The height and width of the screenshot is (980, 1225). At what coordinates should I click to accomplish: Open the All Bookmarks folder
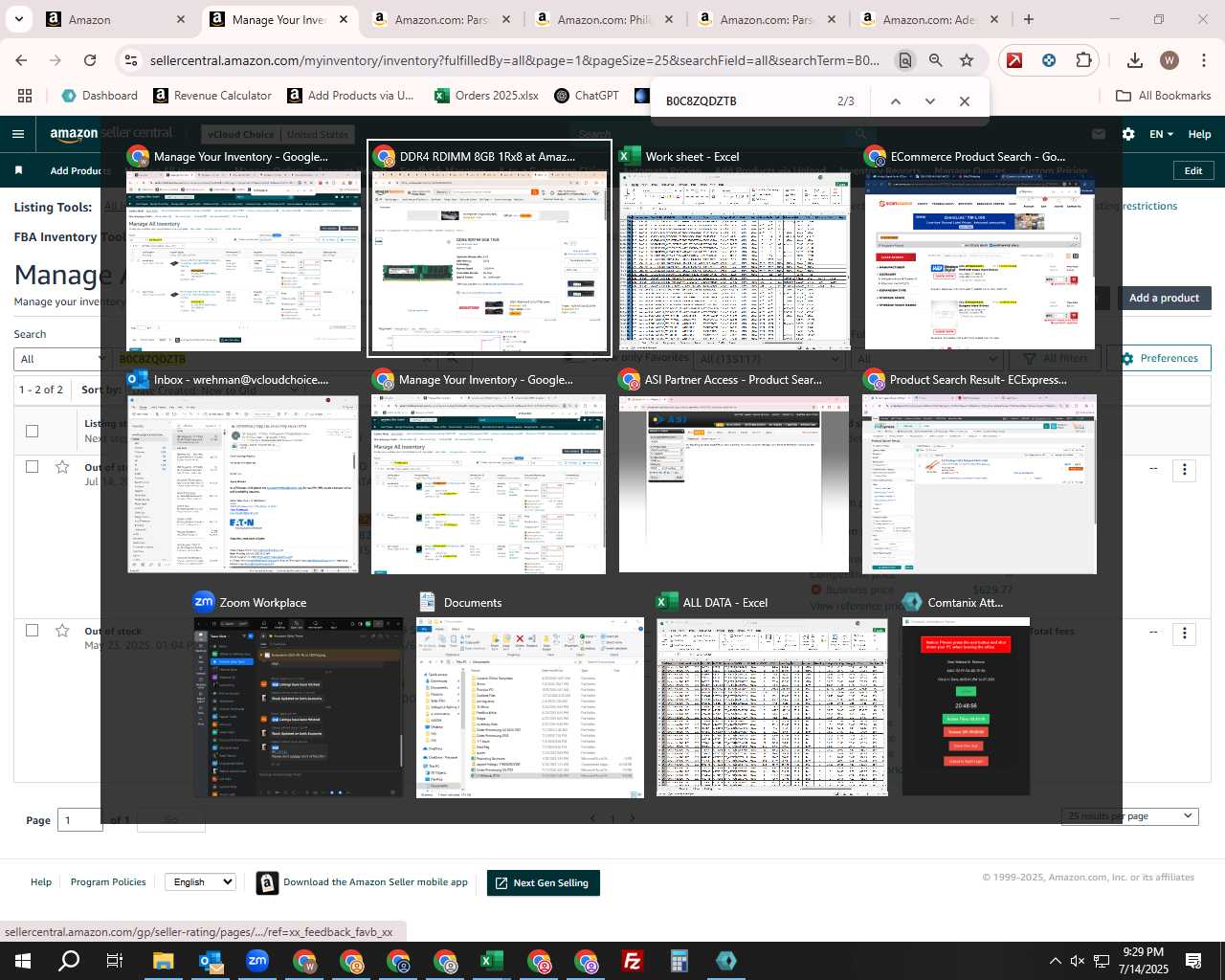pos(1164,96)
